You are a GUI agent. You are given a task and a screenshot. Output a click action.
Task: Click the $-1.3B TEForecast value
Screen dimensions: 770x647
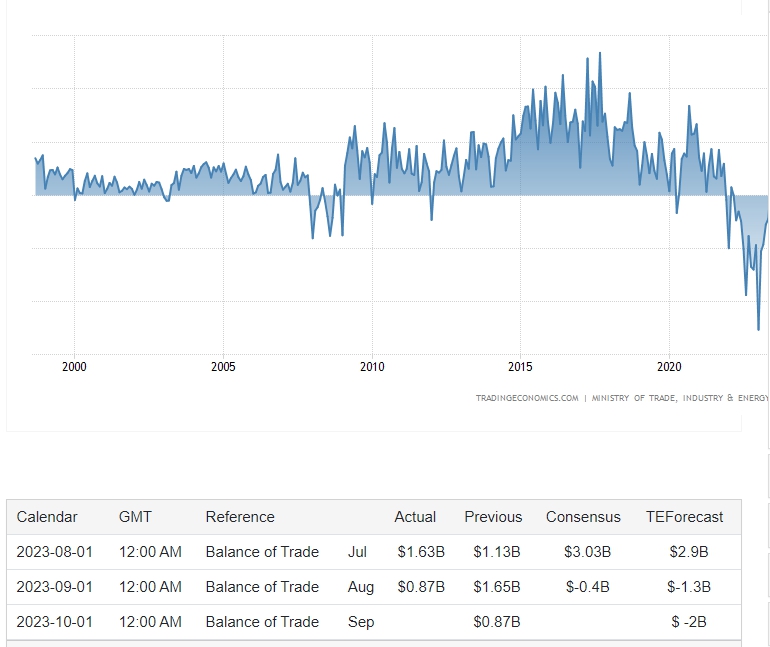click(688, 587)
